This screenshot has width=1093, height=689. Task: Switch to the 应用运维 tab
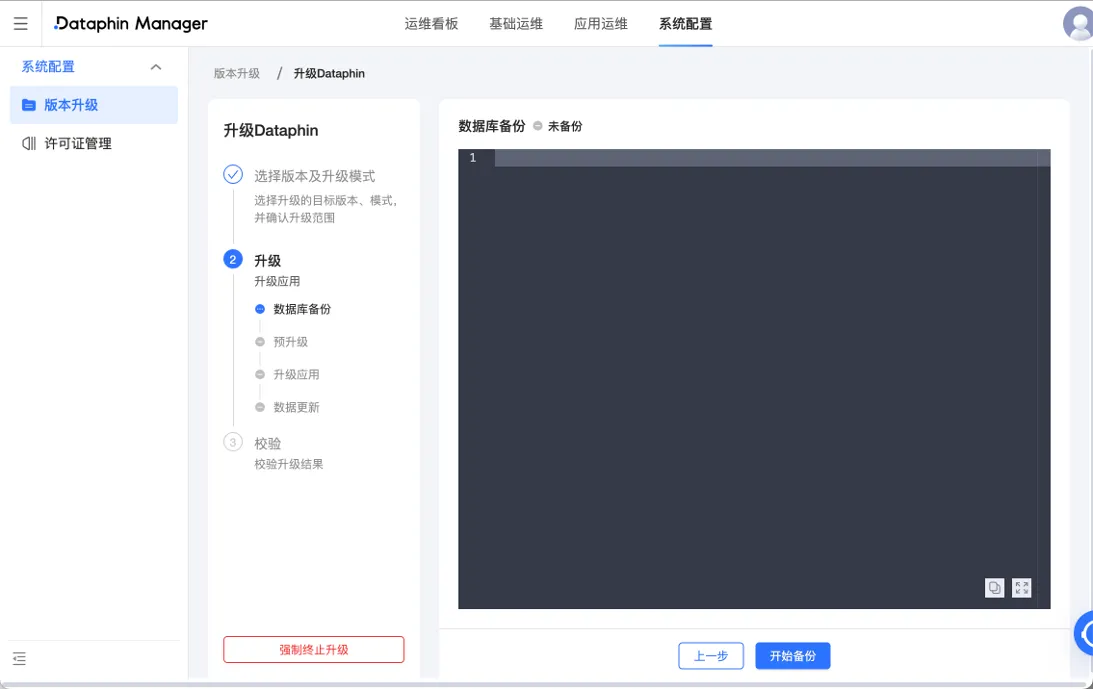(601, 24)
